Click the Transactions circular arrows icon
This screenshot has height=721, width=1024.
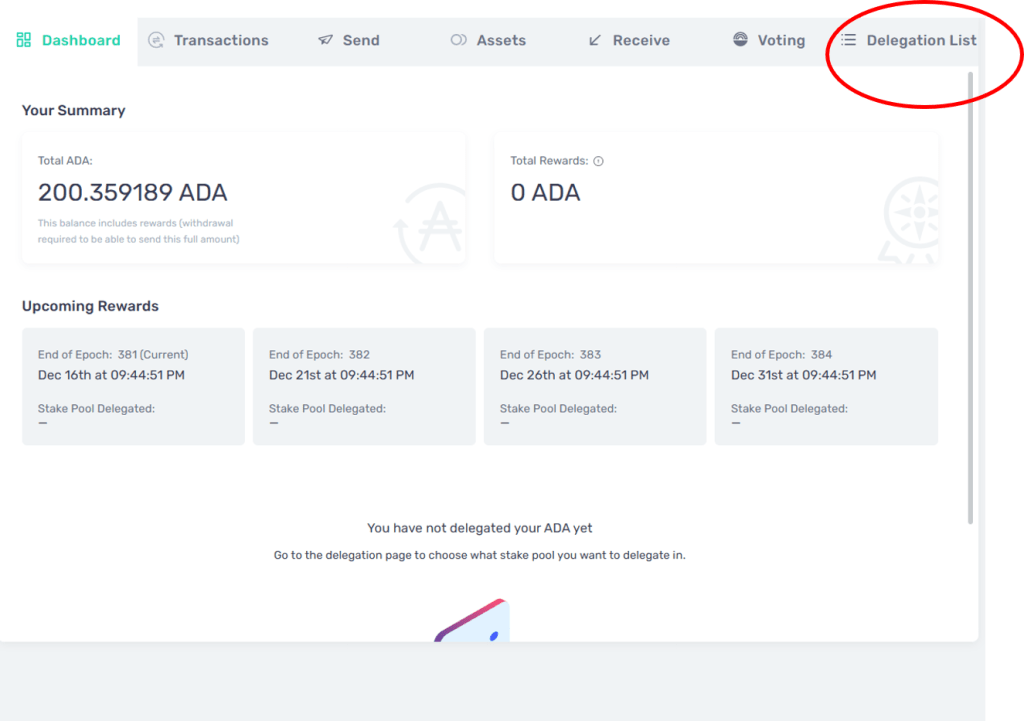[x=156, y=41]
